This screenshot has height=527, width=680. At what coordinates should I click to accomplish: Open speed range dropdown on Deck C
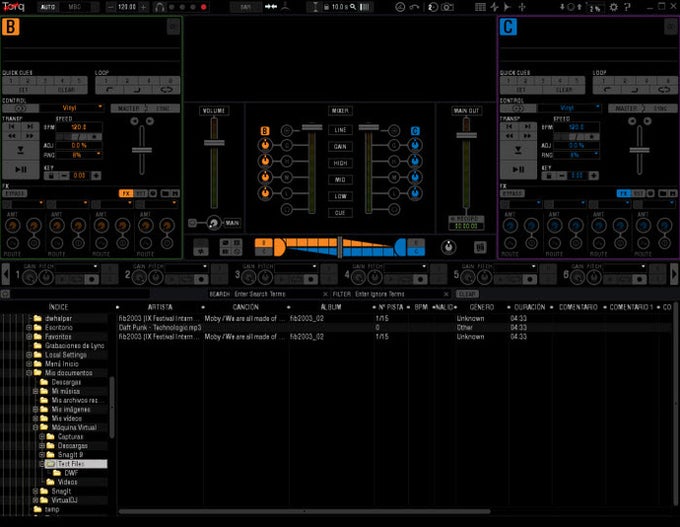577,155
